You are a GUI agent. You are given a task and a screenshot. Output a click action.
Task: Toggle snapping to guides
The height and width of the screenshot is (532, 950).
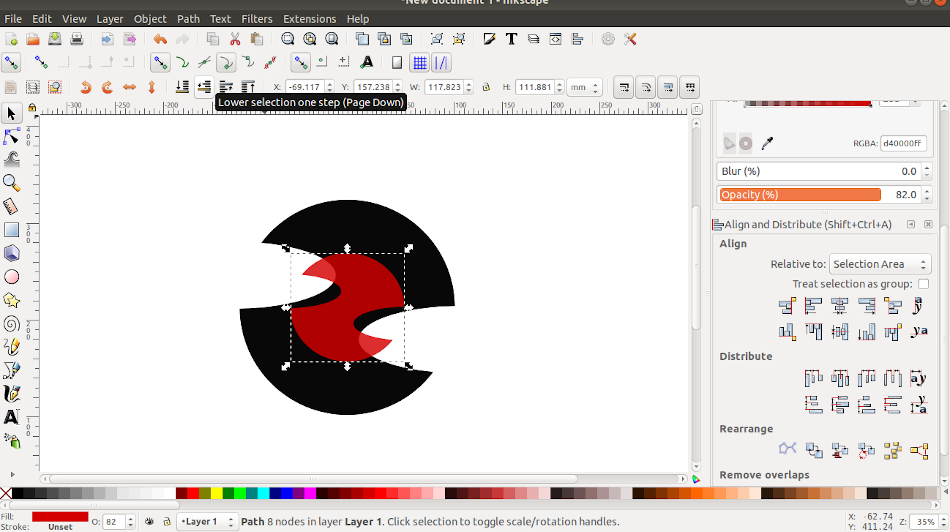point(441,63)
